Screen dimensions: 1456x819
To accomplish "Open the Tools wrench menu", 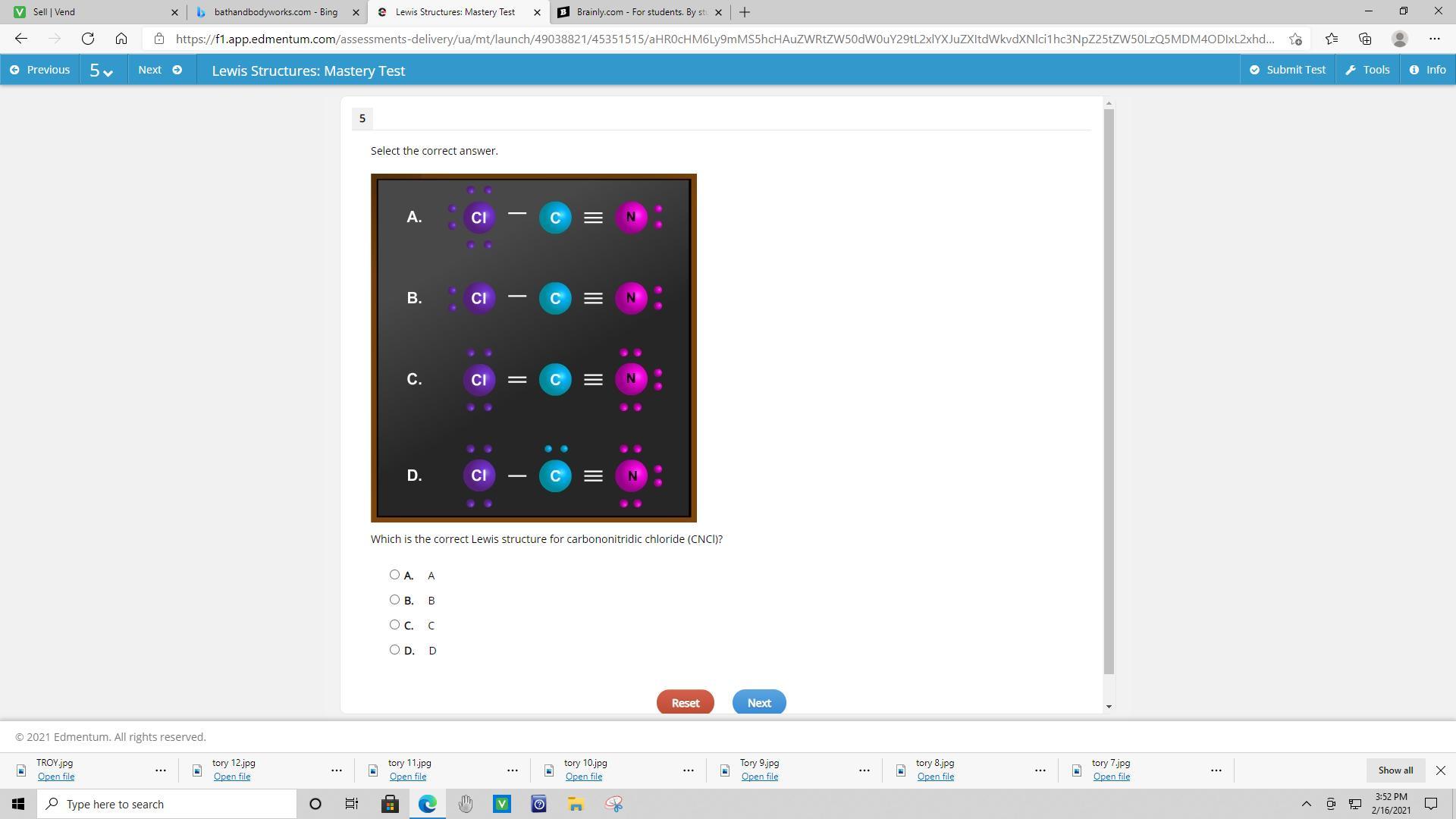I will coord(1367,70).
